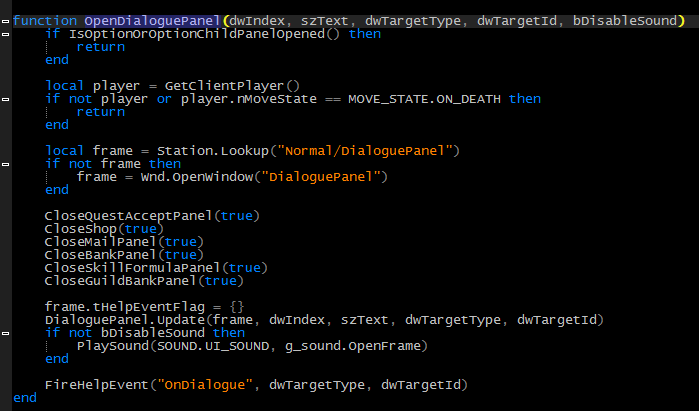Fold the 'if not frame then' block

(x=5, y=164)
